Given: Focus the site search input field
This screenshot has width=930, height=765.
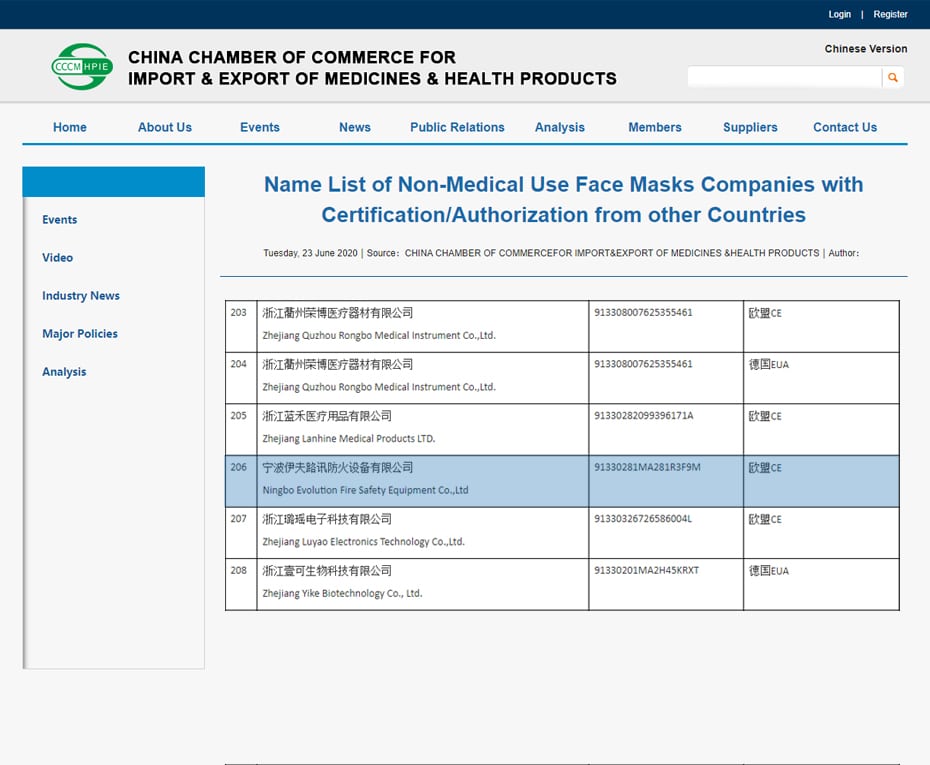Looking at the screenshot, I should [x=785, y=77].
